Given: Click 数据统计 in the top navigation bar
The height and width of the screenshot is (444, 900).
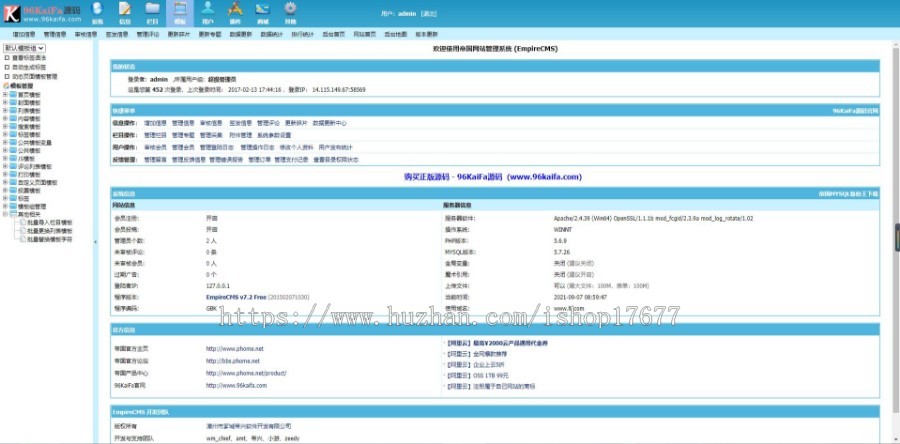Looking at the screenshot, I should pyautogui.click(x=271, y=34).
